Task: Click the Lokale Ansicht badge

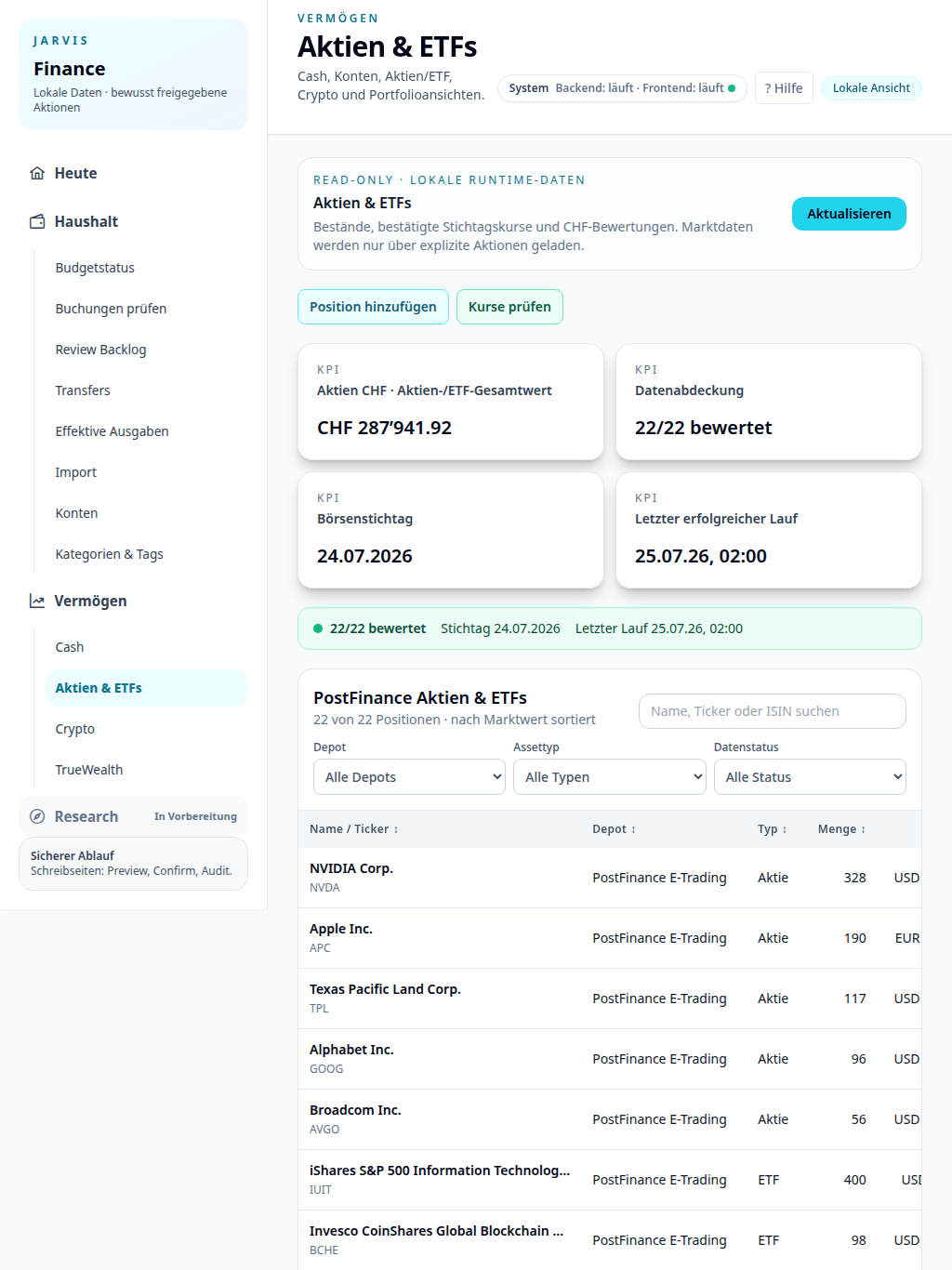Action: point(871,88)
